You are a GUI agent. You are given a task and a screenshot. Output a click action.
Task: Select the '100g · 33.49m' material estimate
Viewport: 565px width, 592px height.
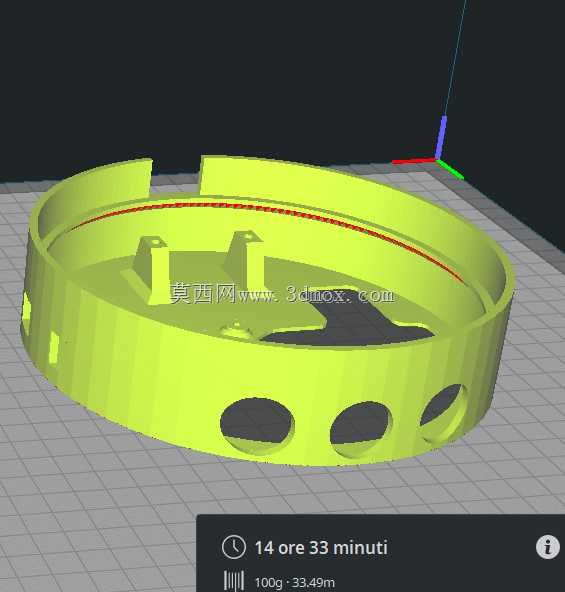(x=295, y=583)
